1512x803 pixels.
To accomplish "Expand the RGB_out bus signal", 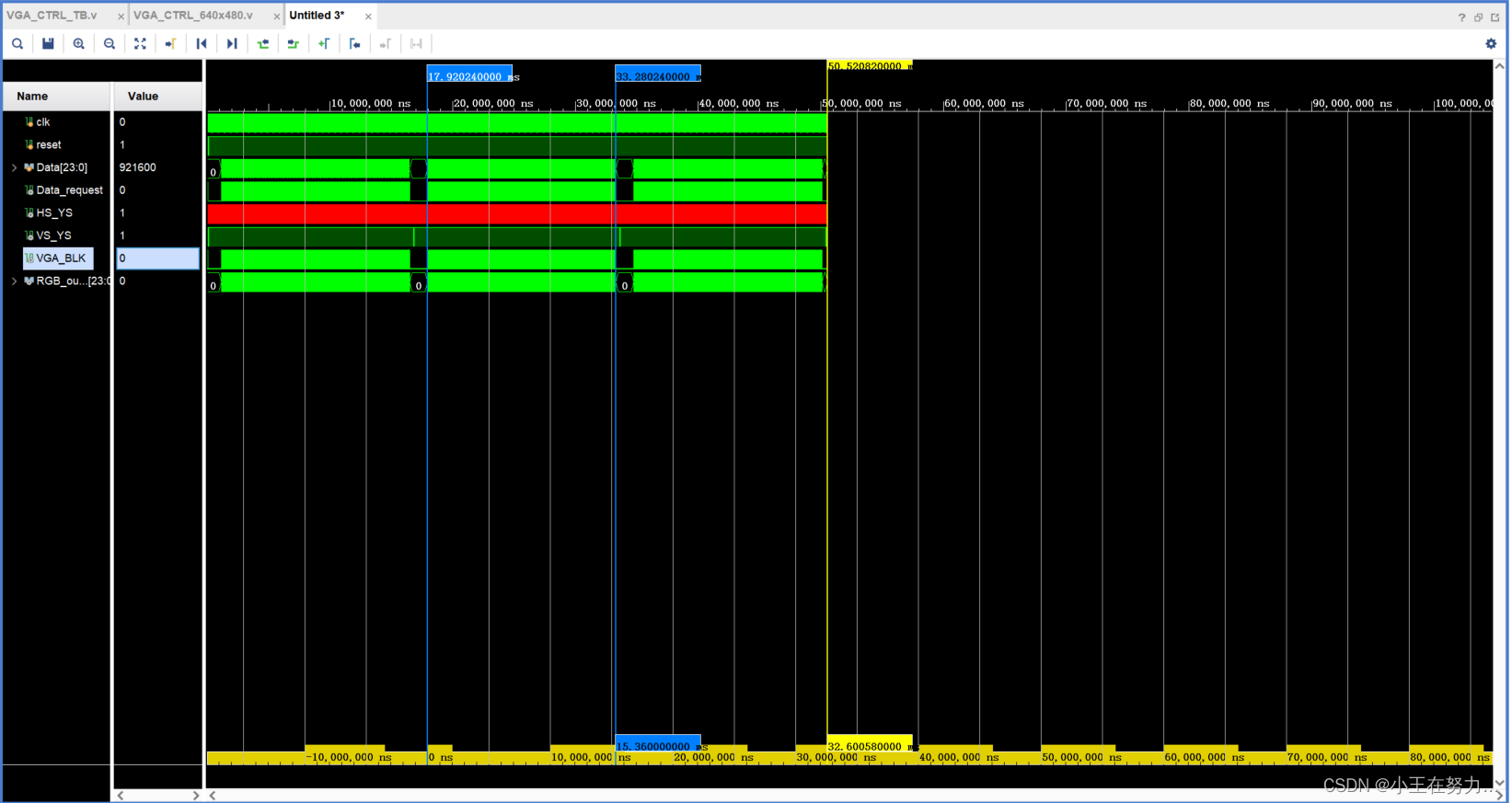I will pos(14,281).
